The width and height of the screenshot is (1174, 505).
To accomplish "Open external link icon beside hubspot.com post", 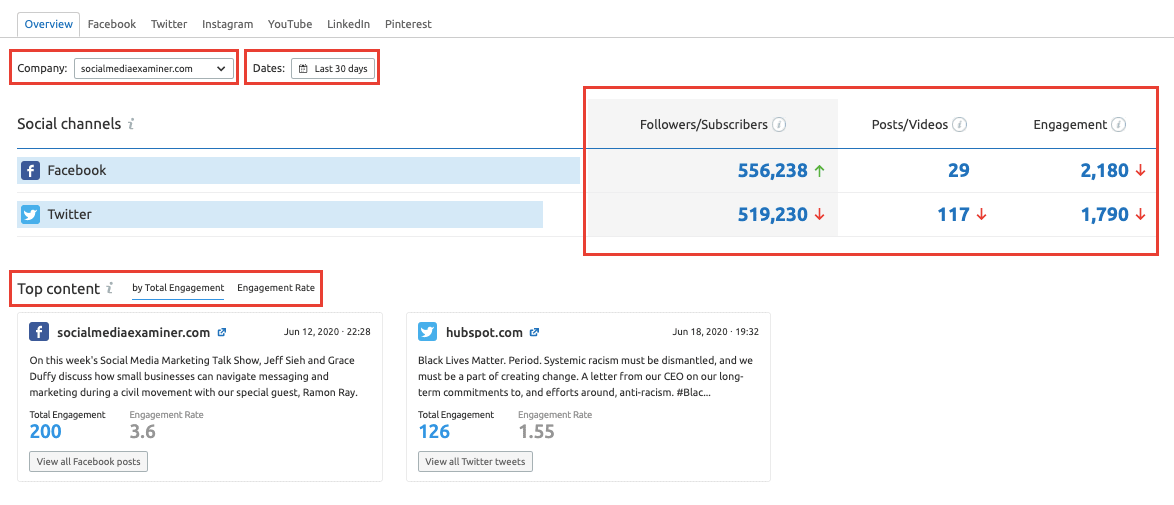I will [x=534, y=333].
